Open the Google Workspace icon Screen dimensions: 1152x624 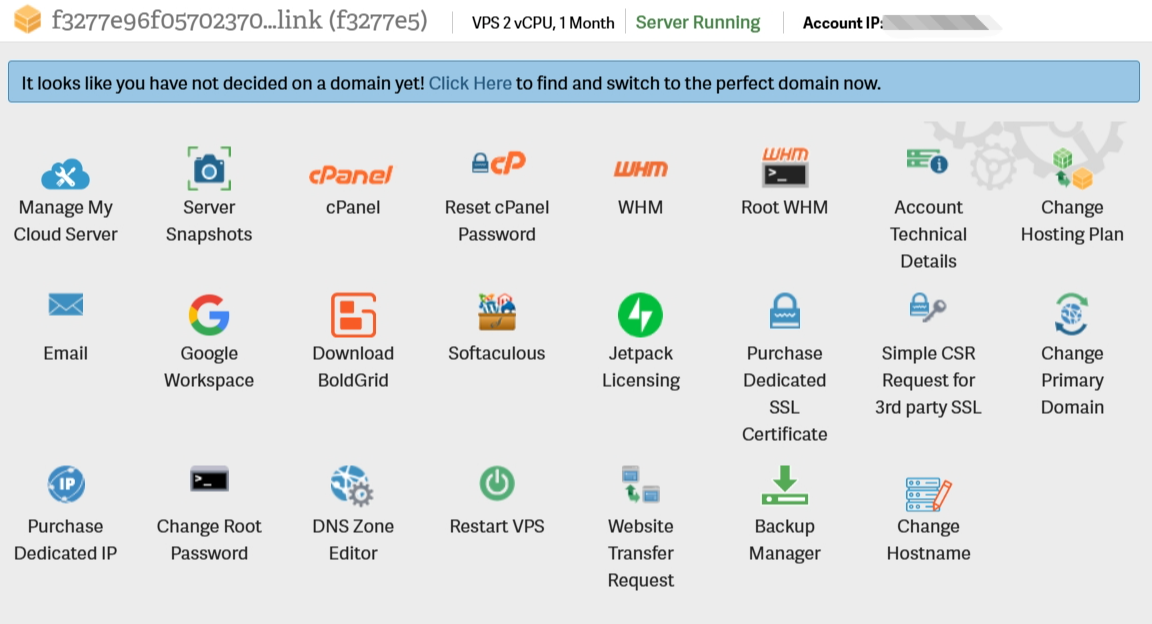pyautogui.click(x=209, y=315)
